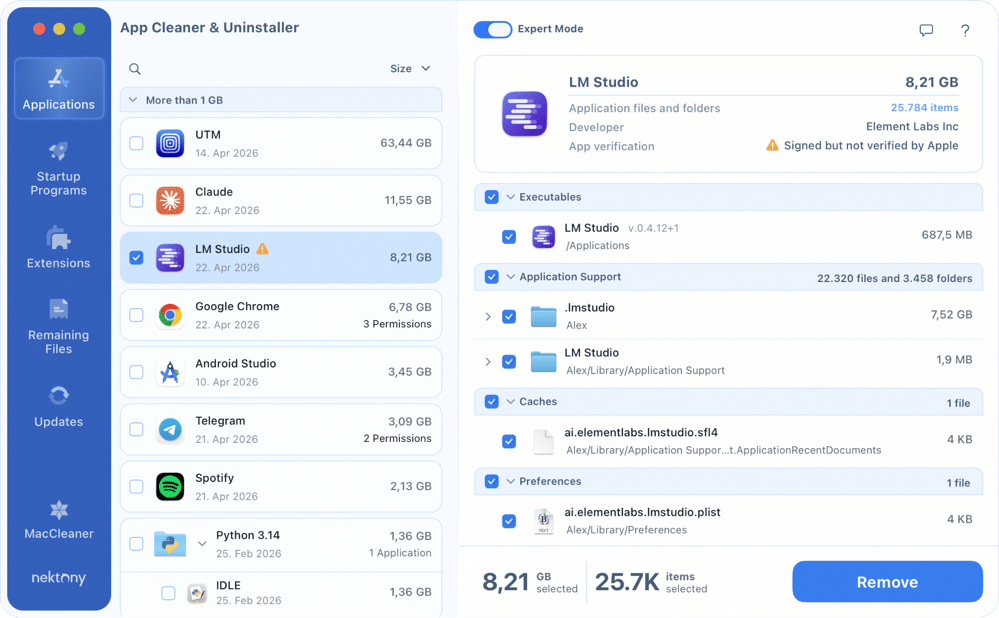This screenshot has width=999, height=618.
Task: Open the feedback chat bubble icon
Action: [x=926, y=30]
